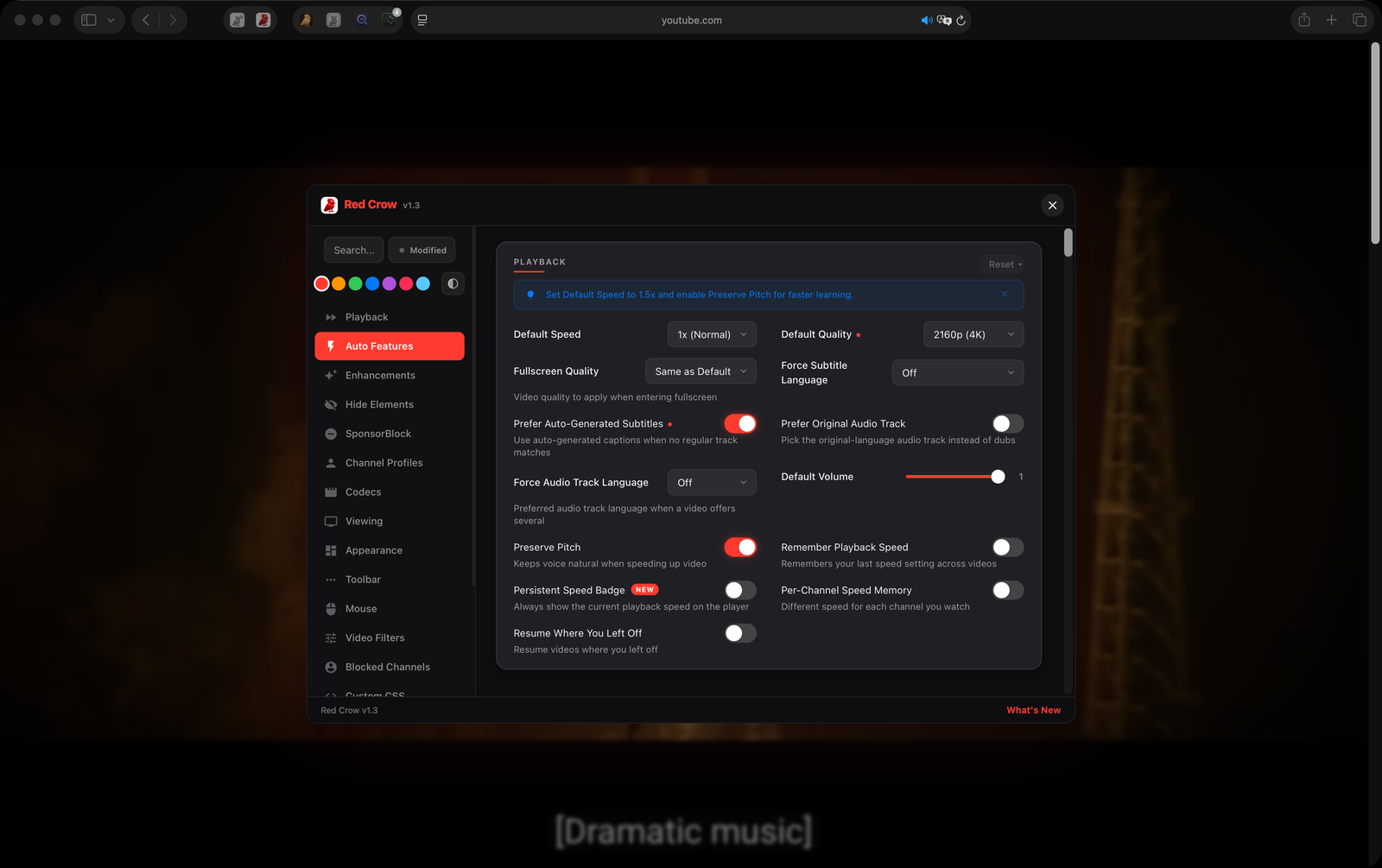Open the page reader icon in address bar
1382x868 pixels.
[x=422, y=20]
